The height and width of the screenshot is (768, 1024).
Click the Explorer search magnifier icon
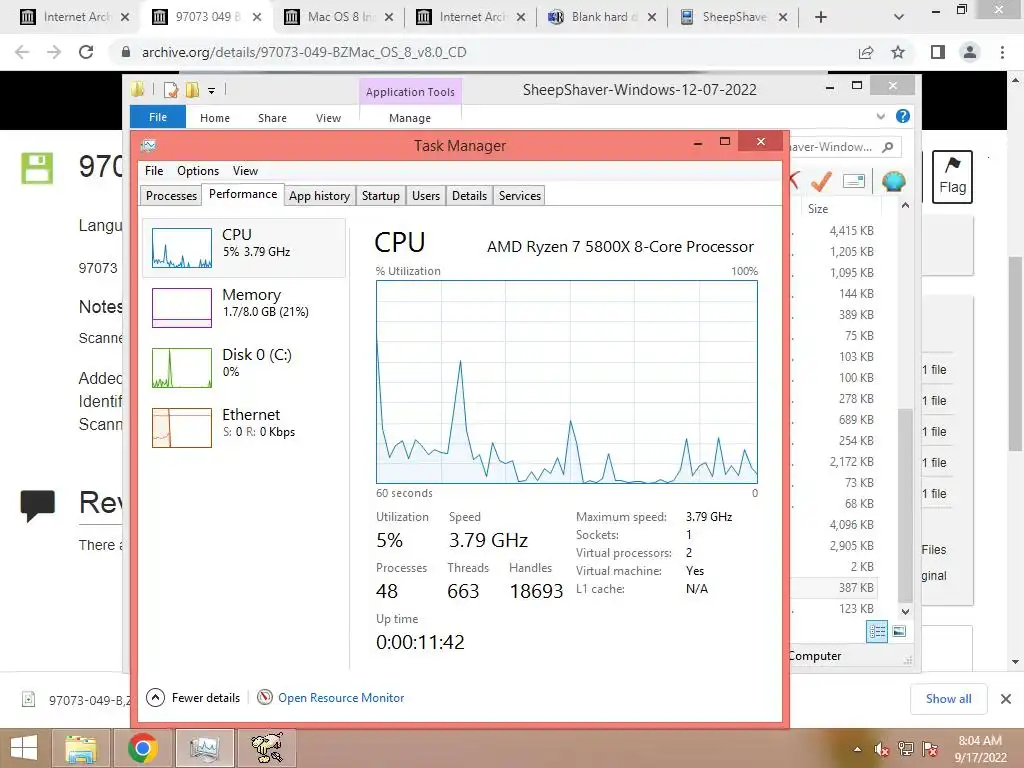click(888, 147)
